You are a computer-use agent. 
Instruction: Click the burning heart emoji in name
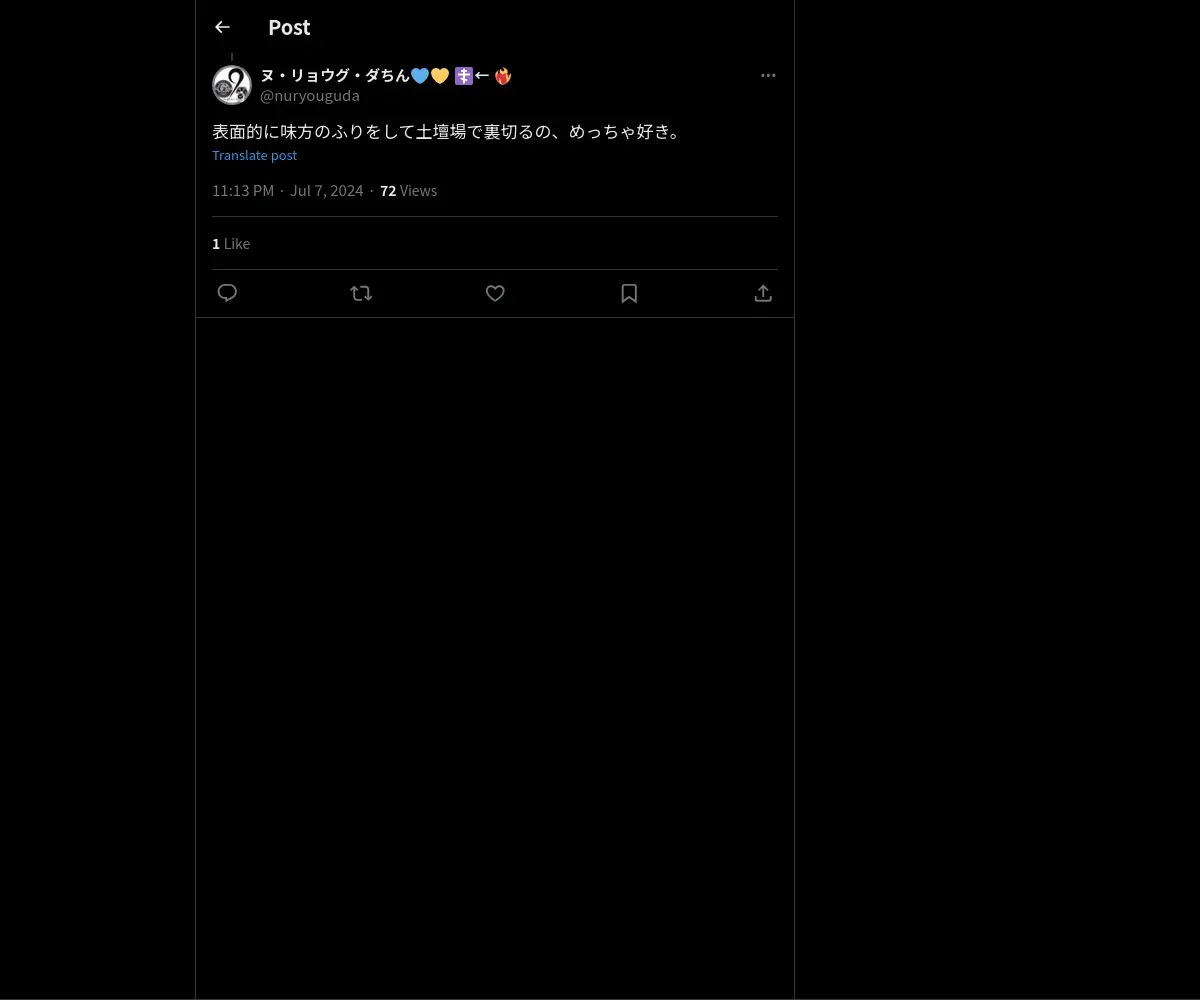click(x=503, y=75)
